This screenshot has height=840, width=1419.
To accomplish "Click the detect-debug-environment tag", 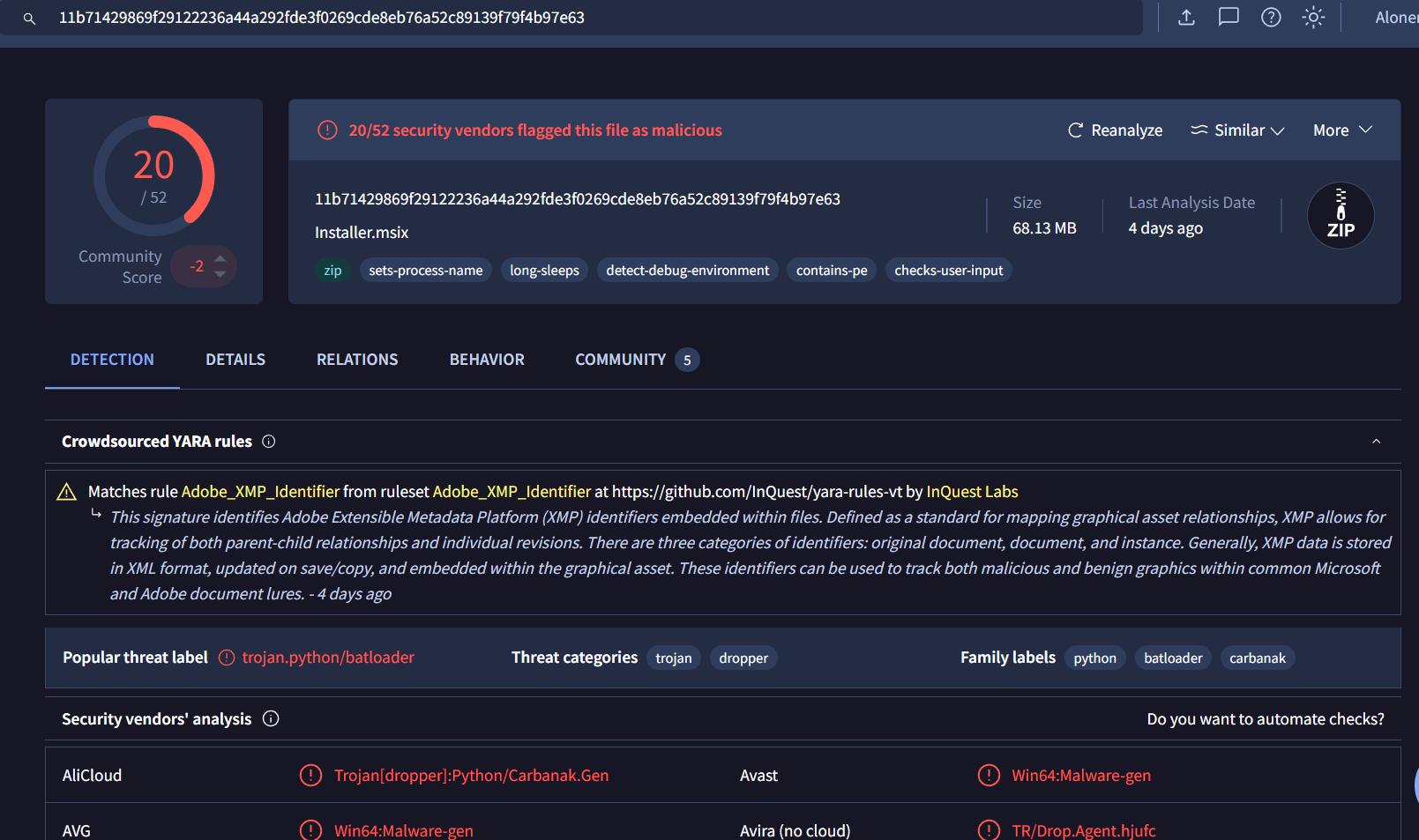I will click(x=687, y=271).
